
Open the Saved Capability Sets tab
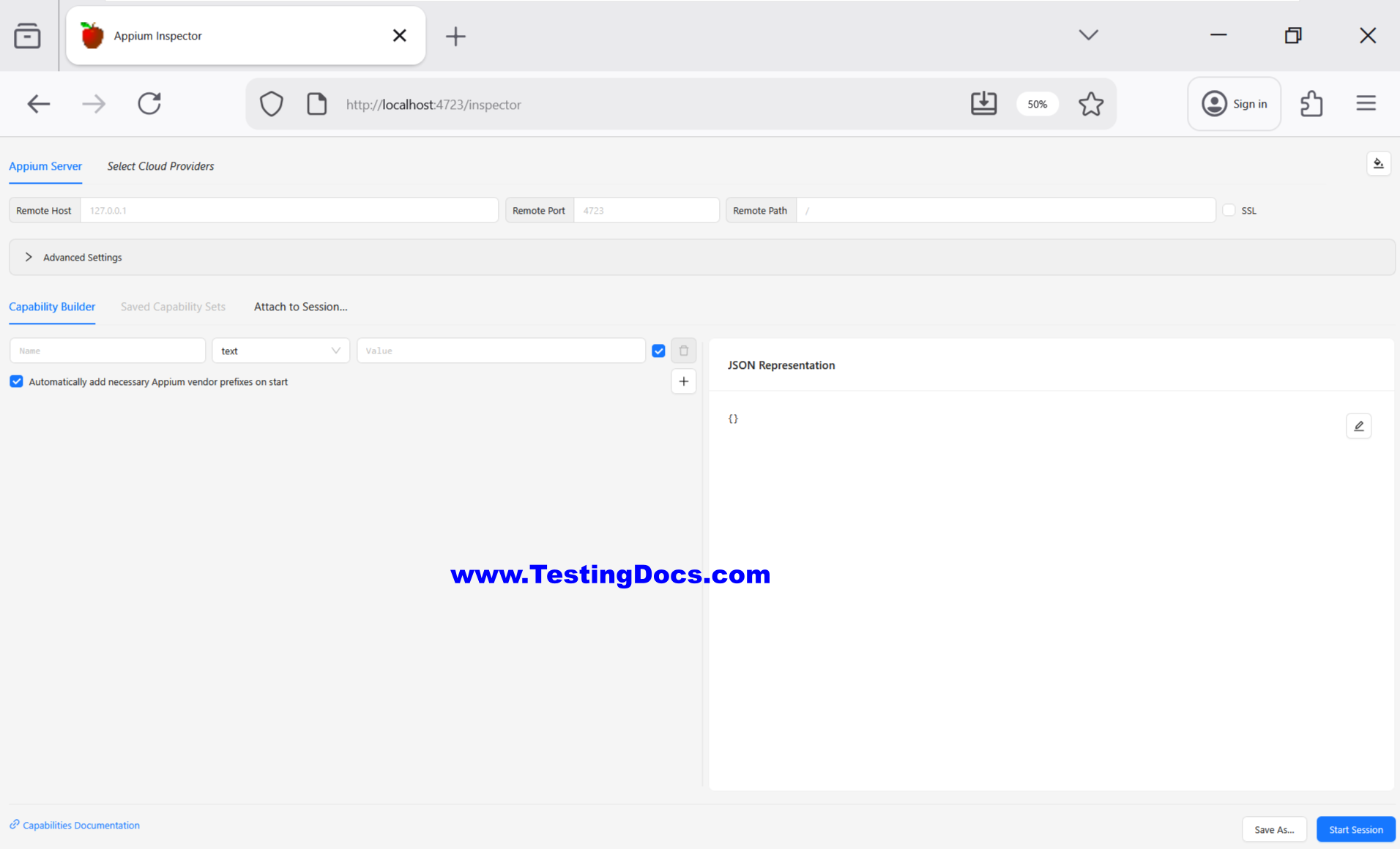click(173, 307)
